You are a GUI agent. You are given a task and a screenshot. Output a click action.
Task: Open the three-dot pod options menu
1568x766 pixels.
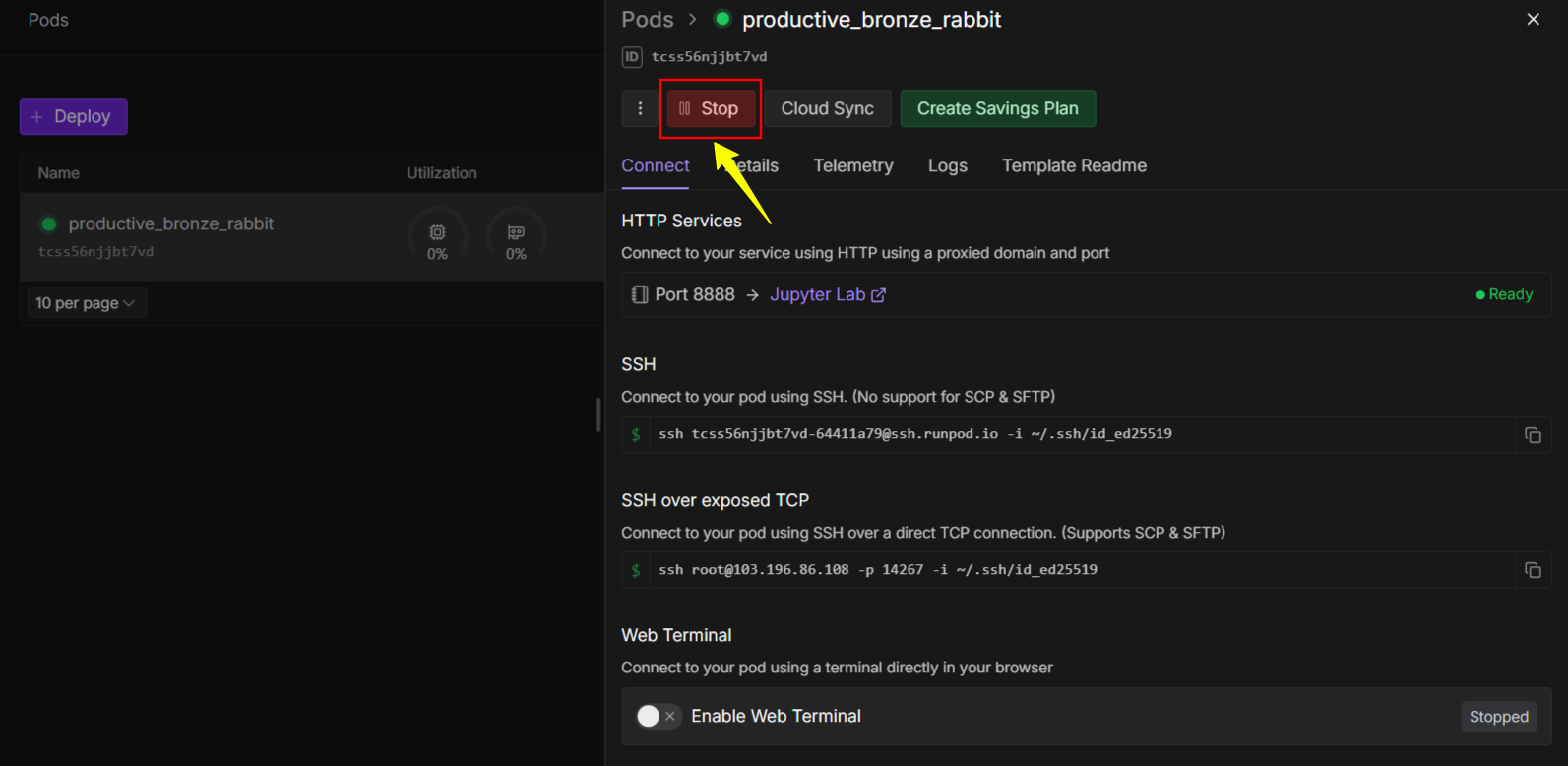click(640, 108)
